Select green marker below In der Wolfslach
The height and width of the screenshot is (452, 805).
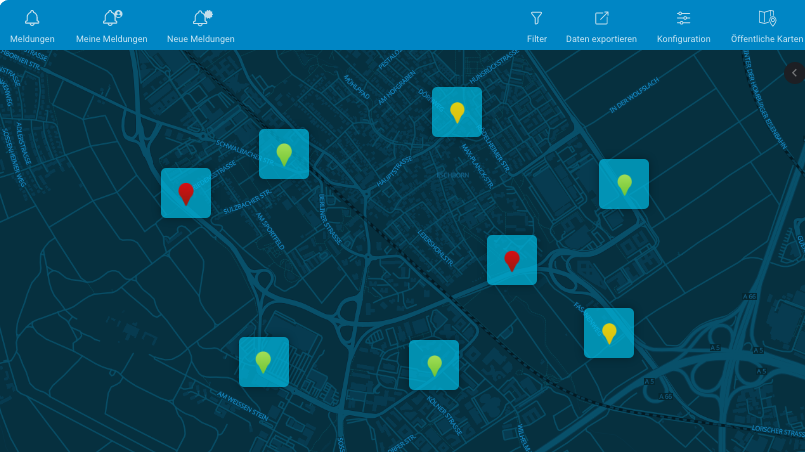point(624,184)
